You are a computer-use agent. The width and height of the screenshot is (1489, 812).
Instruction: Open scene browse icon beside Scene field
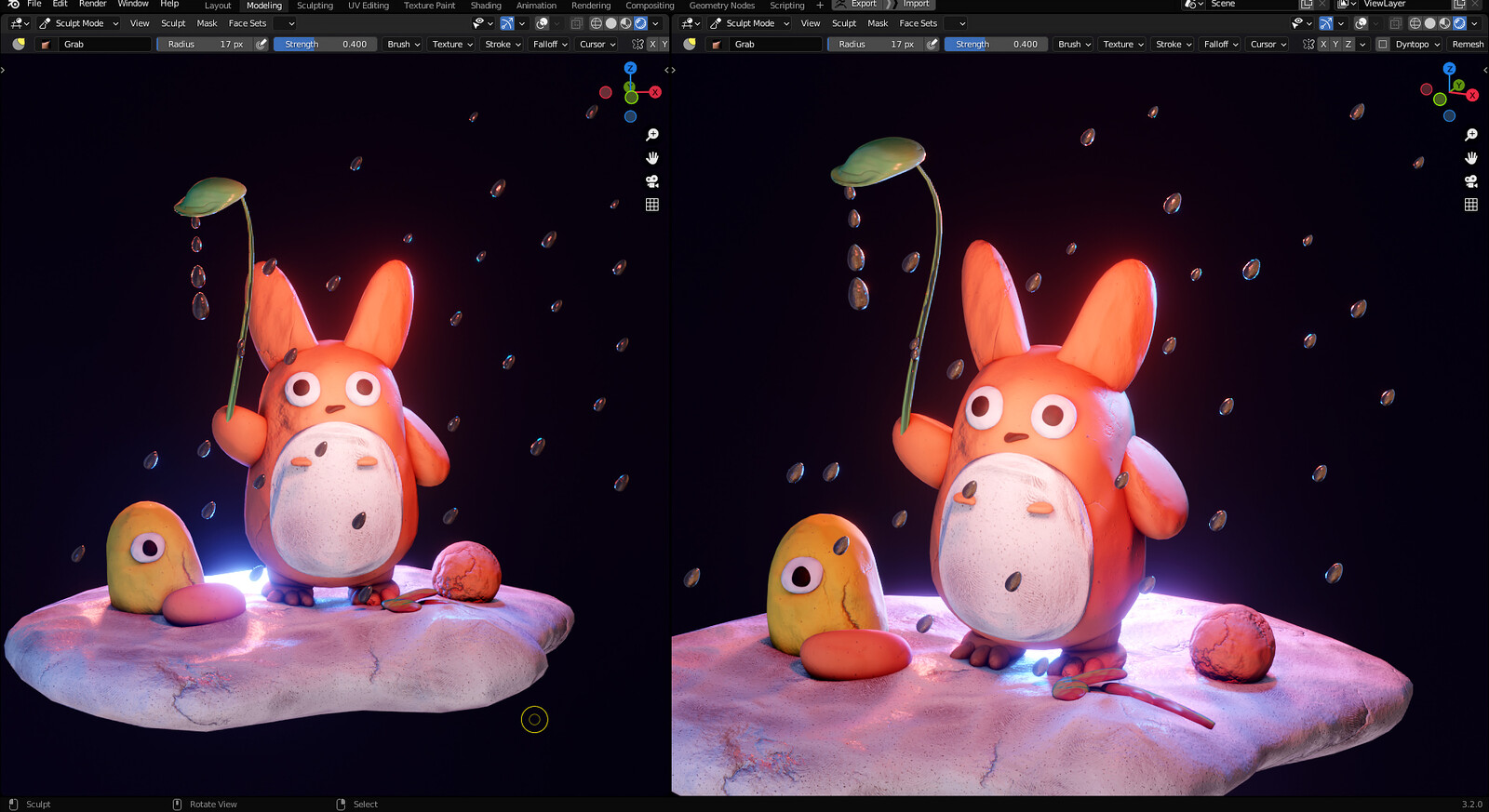(x=1193, y=4)
